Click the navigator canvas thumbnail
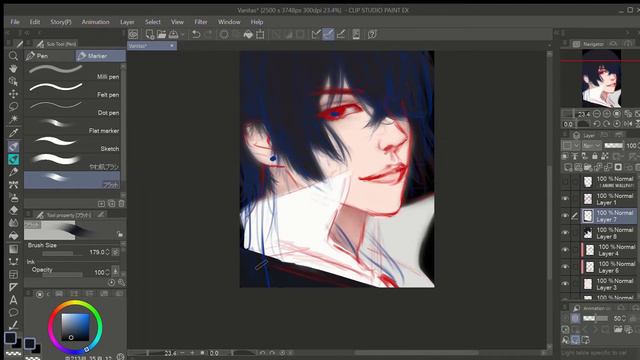 pos(601,78)
